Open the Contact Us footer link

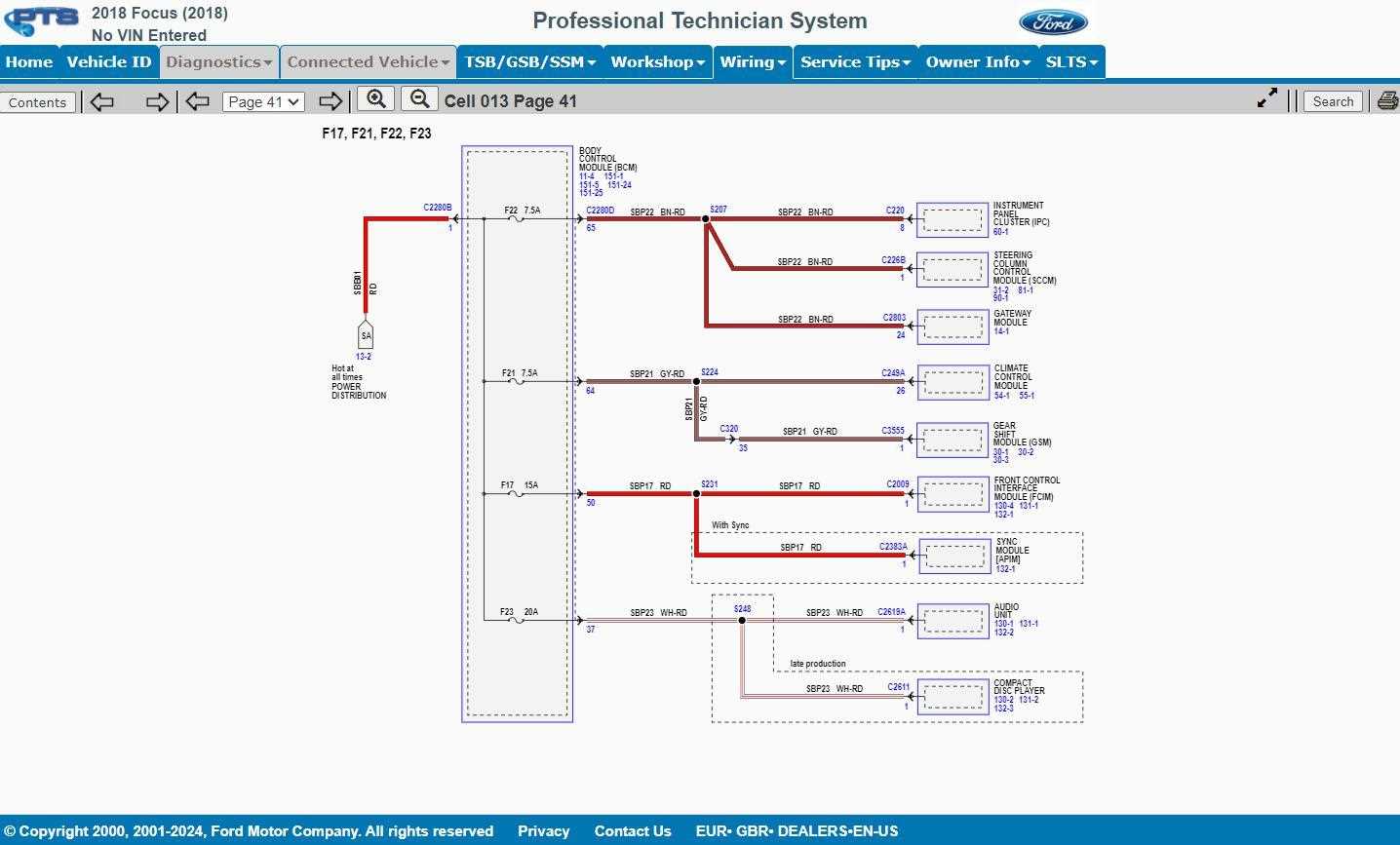[x=633, y=831]
